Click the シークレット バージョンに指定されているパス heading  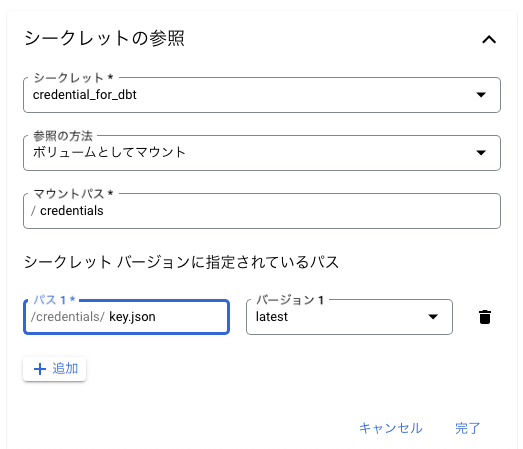point(181,262)
